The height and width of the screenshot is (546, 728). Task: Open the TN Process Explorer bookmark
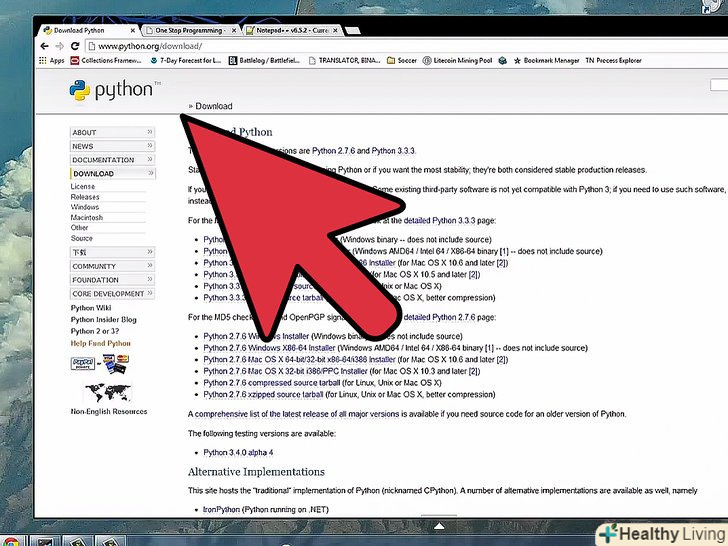(x=613, y=60)
